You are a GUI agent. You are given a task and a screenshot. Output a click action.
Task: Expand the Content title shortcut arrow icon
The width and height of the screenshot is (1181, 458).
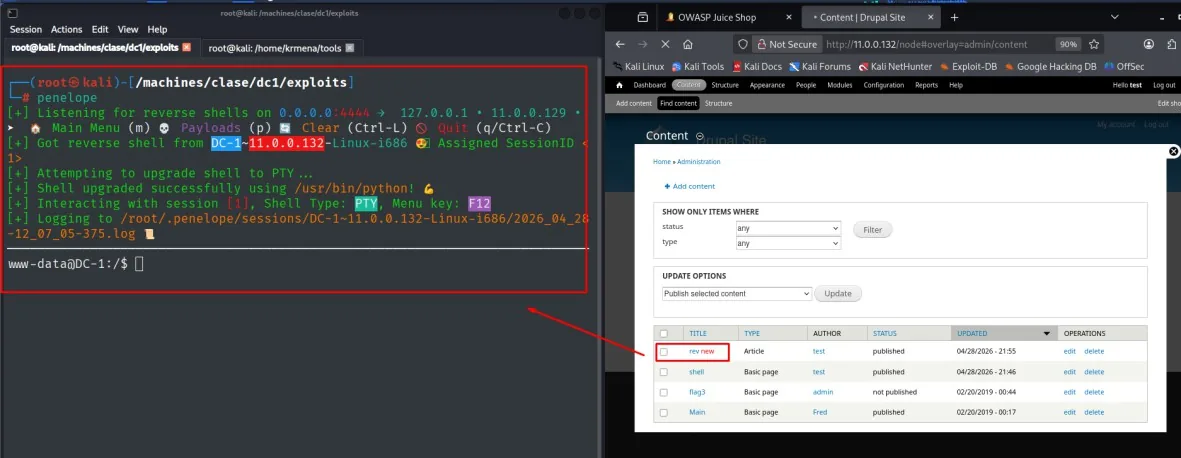pyautogui.click(x=700, y=136)
